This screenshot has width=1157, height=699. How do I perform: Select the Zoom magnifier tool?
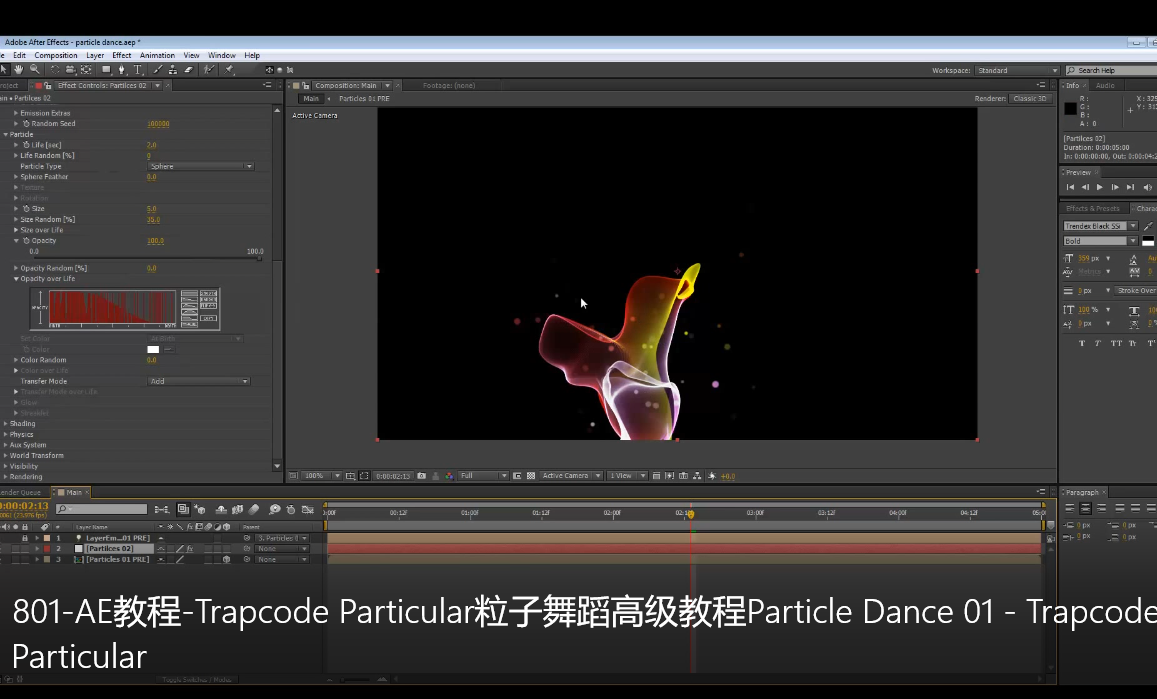click(35, 69)
